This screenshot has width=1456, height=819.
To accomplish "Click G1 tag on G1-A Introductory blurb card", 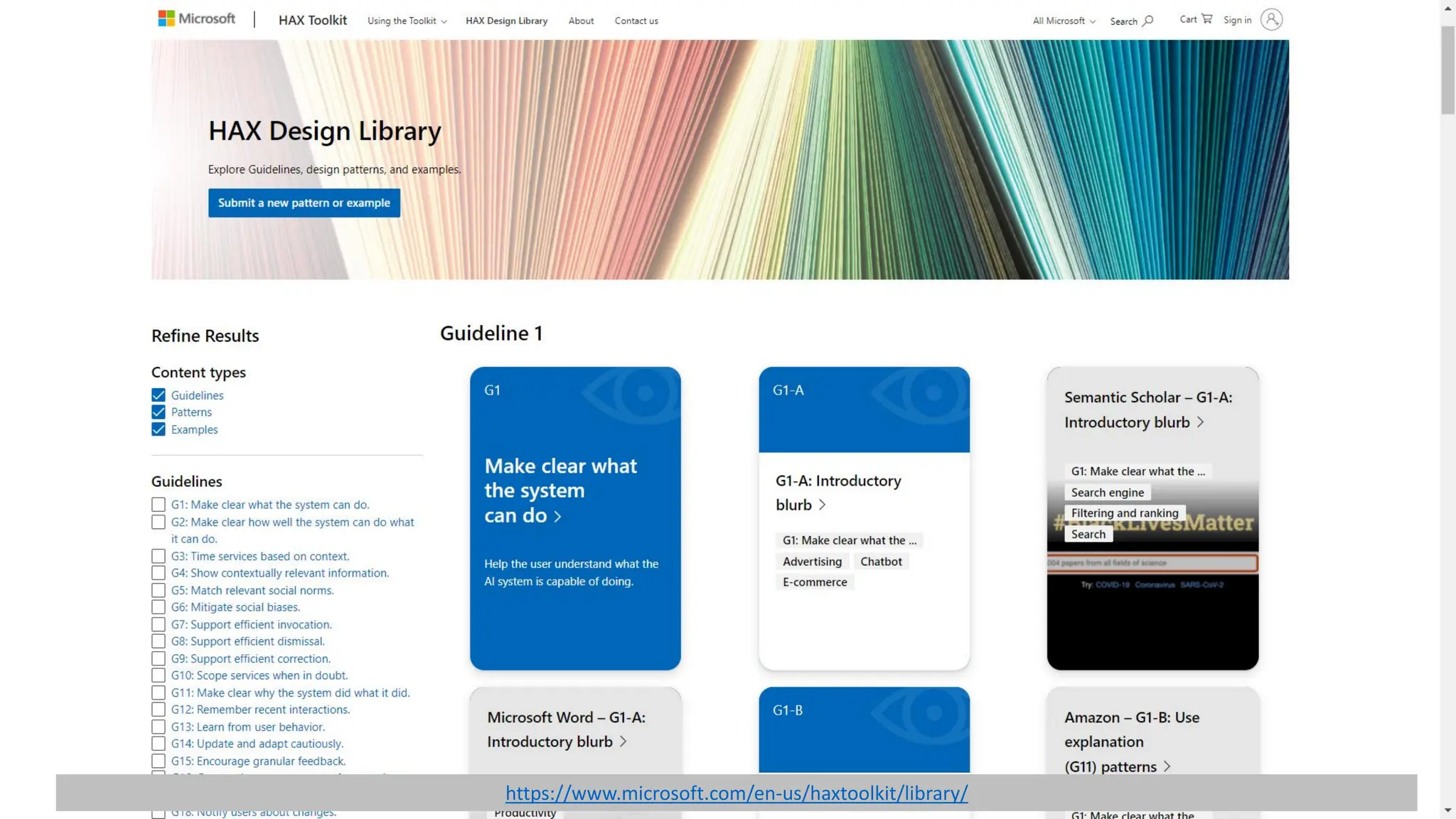I will [x=850, y=540].
